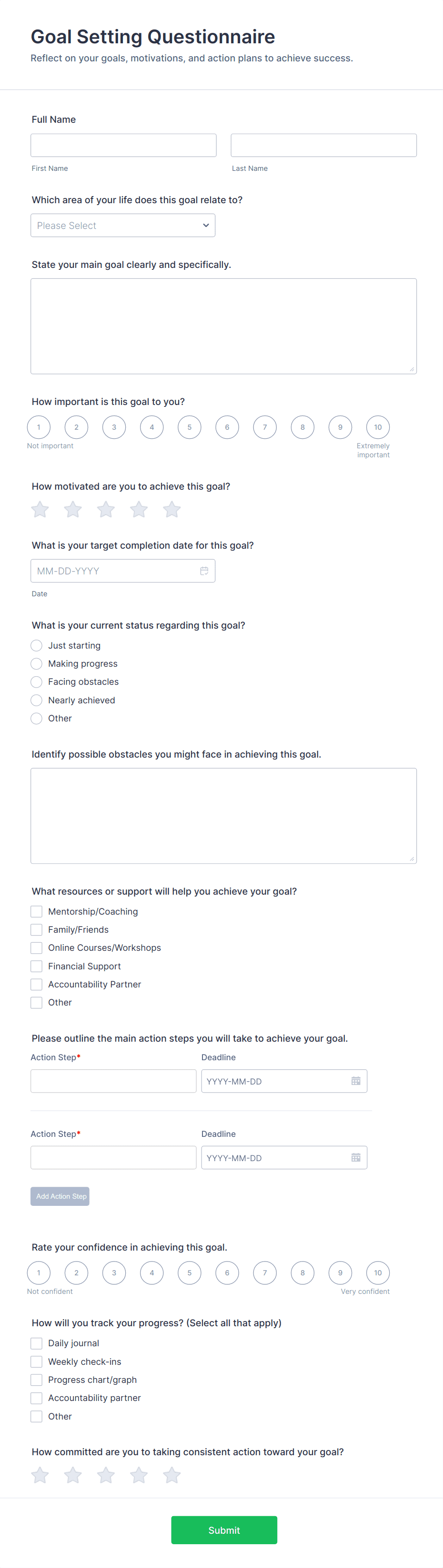The image size is (443, 1568).
Task: Check the Mentorship/Coaching checkbox
Action: 37,911
